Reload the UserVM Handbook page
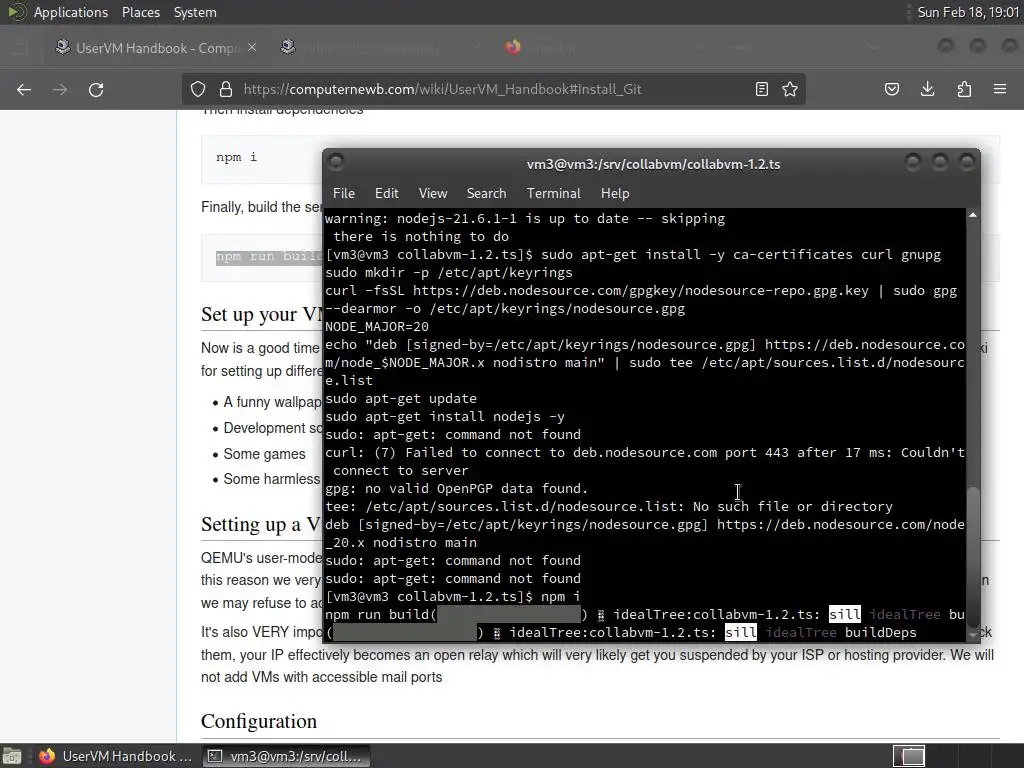 pyautogui.click(x=96, y=89)
